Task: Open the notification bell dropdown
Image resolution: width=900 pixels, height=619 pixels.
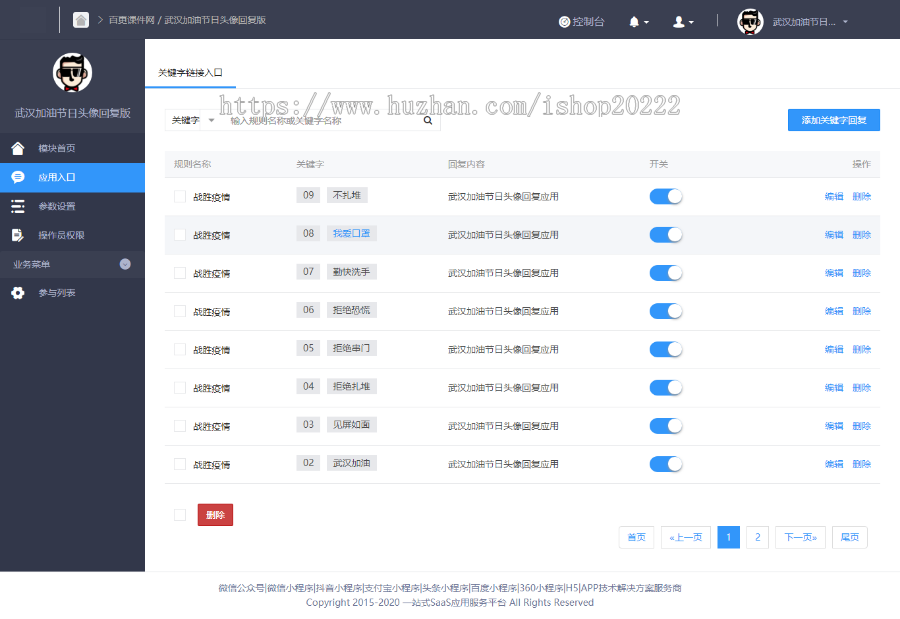Action: click(x=638, y=22)
